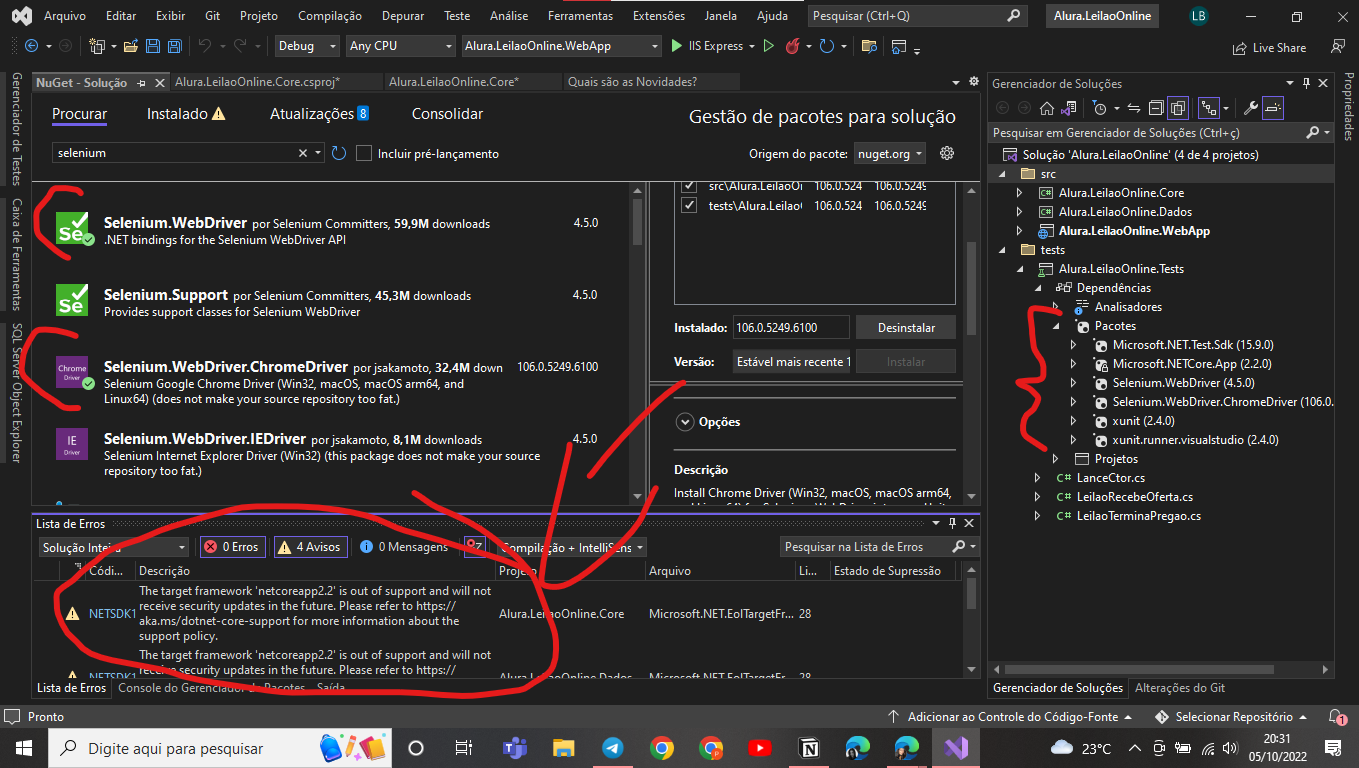Switch views icon in Solution Explorer toolbar
This screenshot has width=1359, height=768.
click(x=1069, y=108)
